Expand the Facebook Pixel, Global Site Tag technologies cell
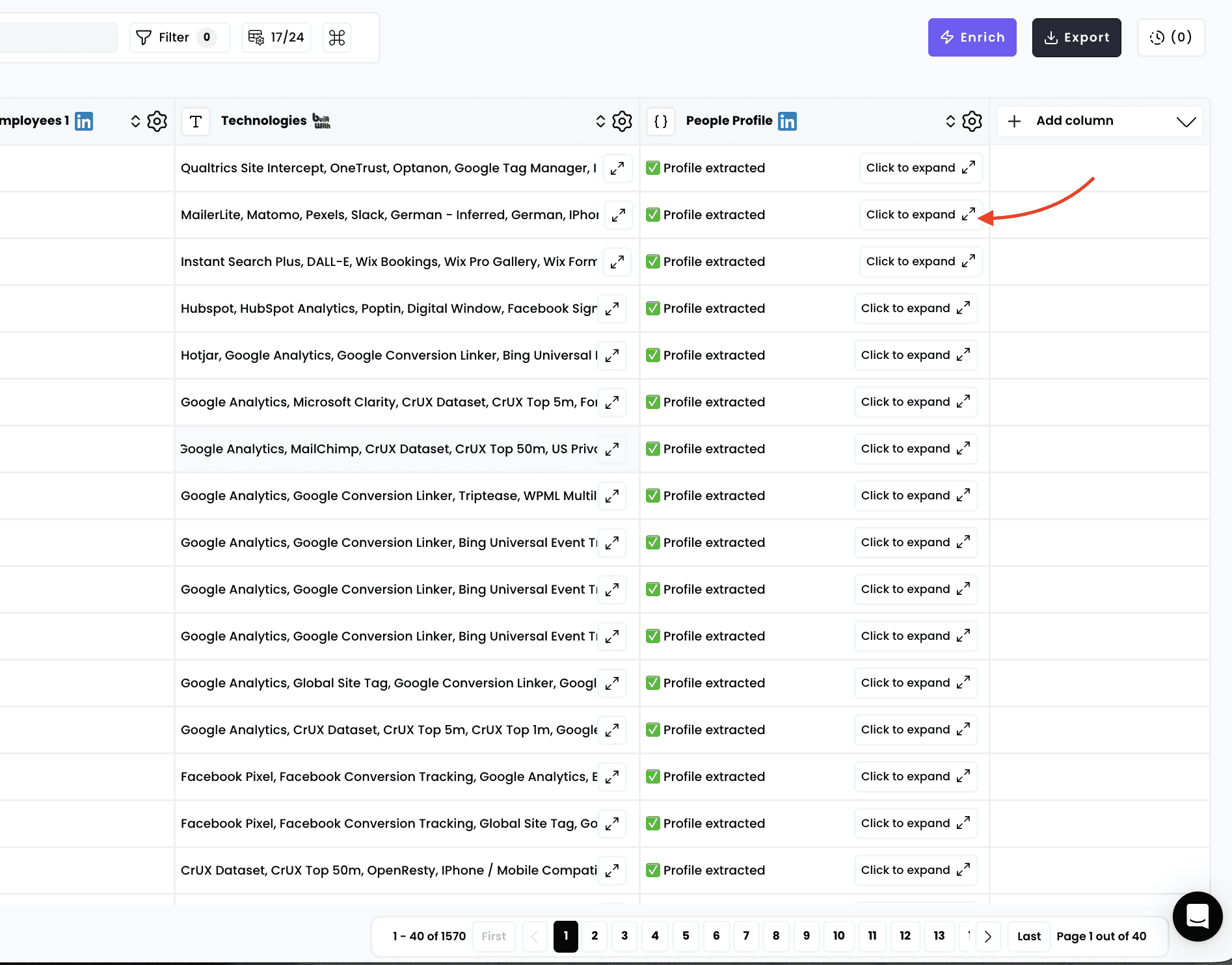The height and width of the screenshot is (965, 1232). 612,823
